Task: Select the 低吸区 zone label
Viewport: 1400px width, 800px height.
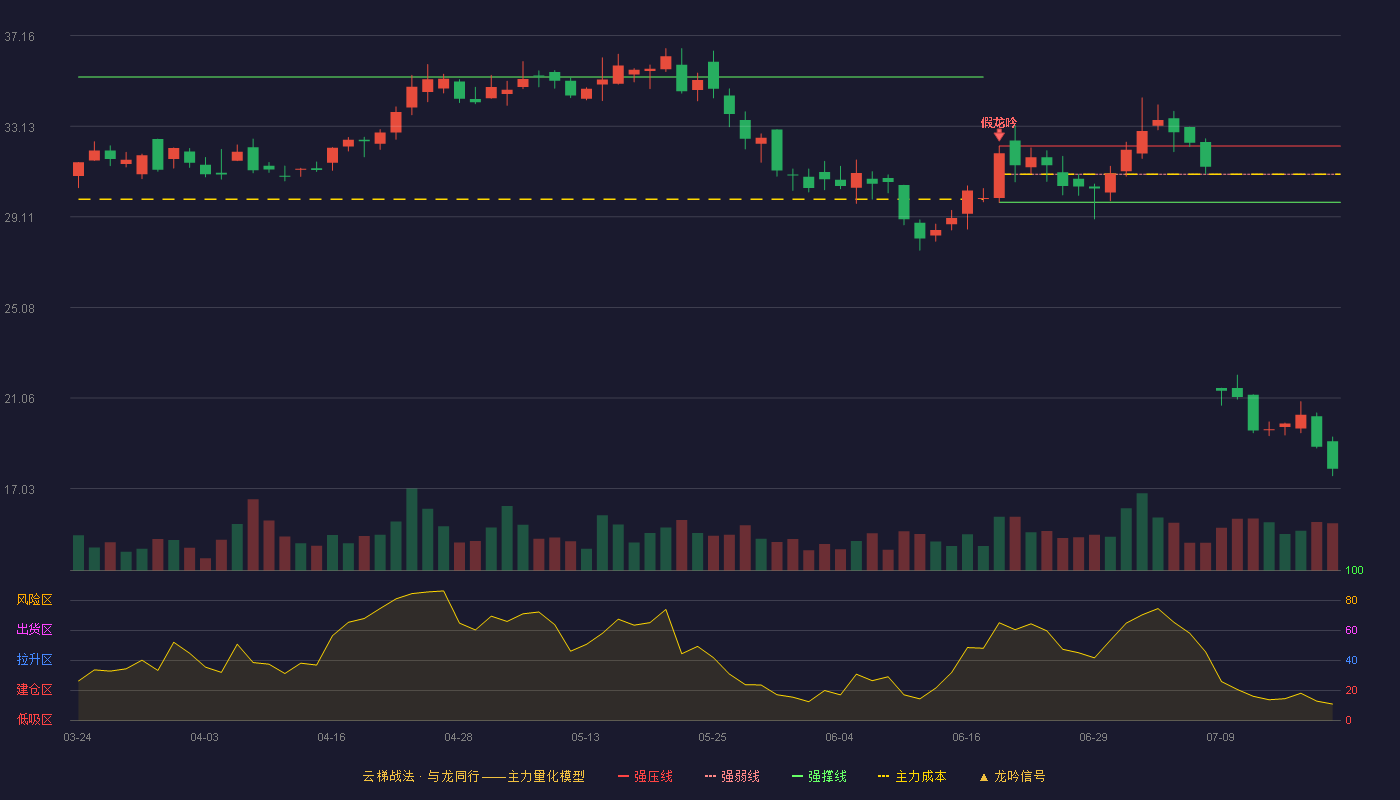Action: pyautogui.click(x=34, y=719)
